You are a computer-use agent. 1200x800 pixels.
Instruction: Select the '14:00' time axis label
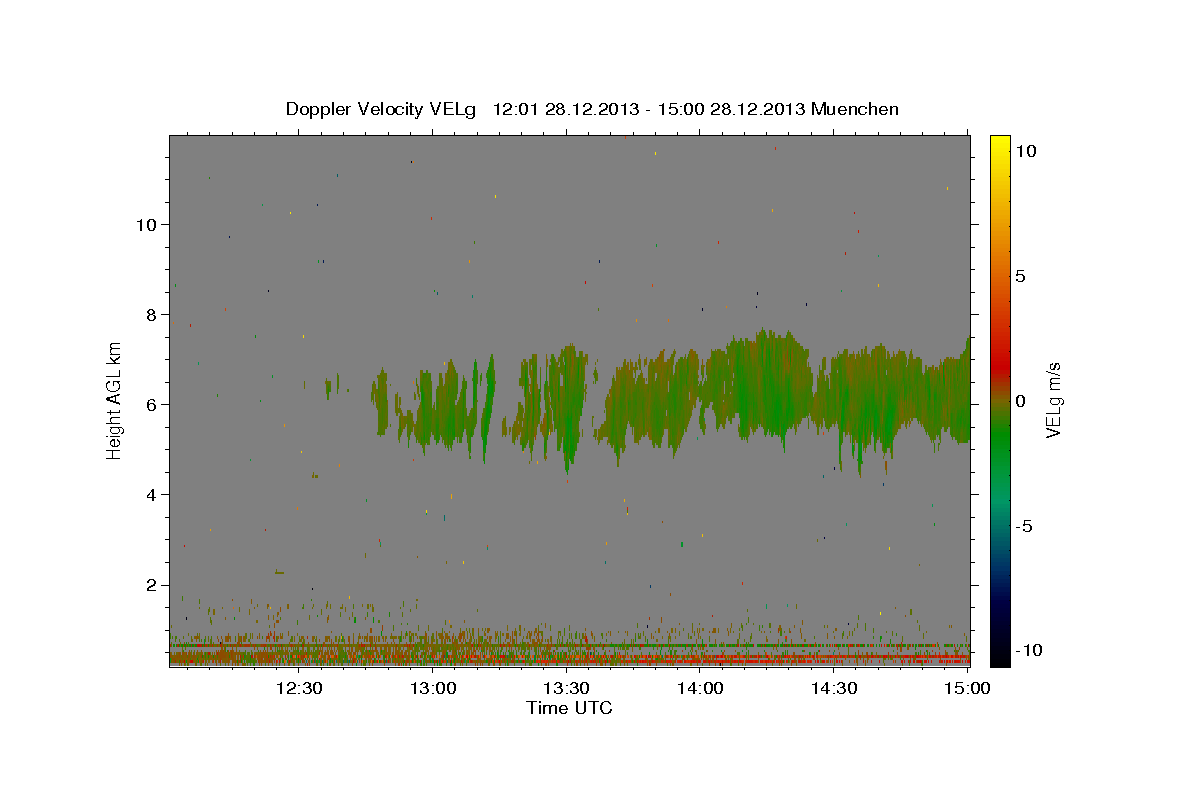point(700,689)
